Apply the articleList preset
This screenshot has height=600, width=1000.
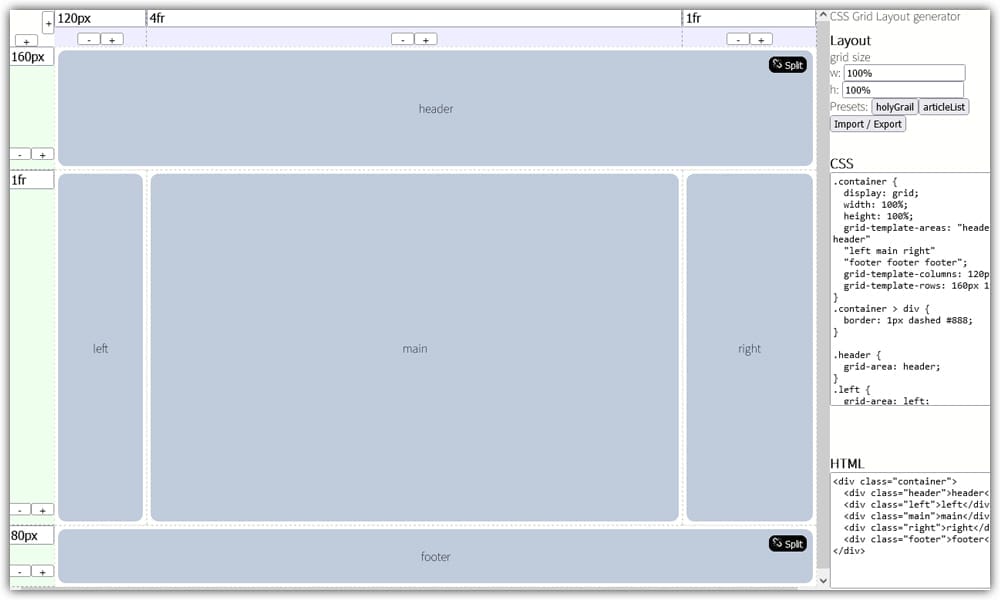click(943, 106)
